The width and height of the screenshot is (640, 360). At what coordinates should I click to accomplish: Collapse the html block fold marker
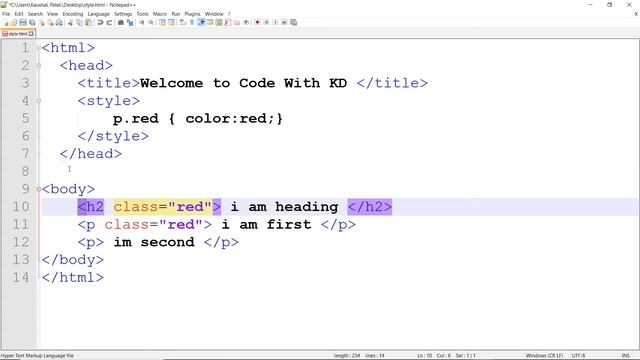click(39, 48)
